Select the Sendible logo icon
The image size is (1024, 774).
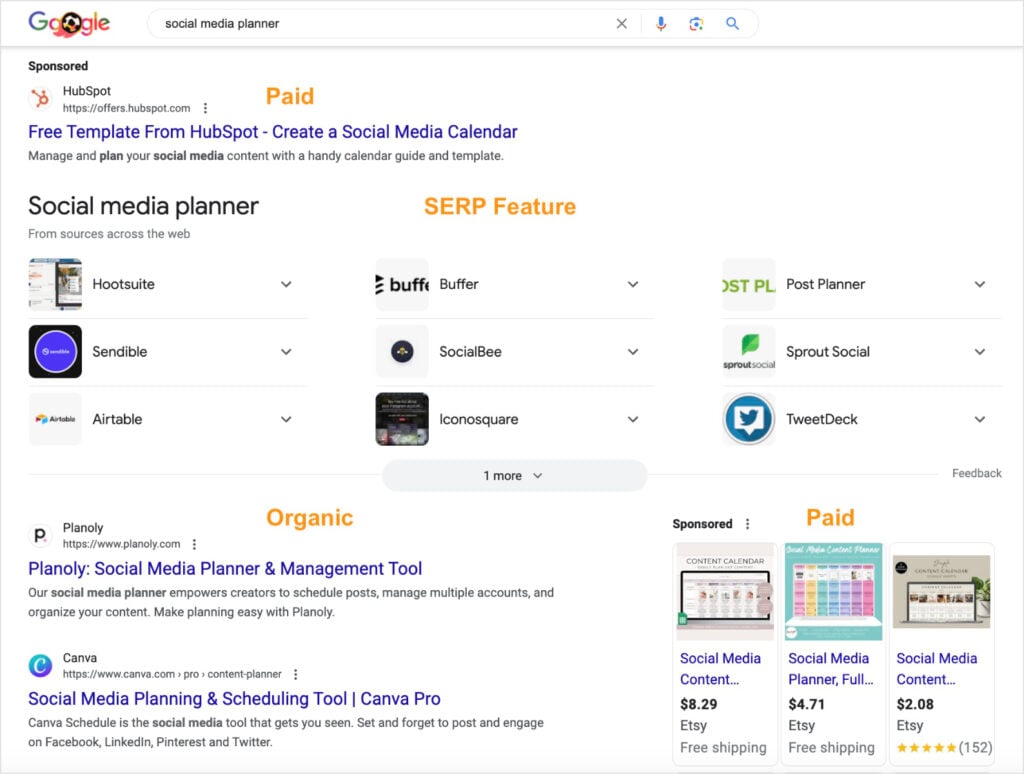point(55,352)
